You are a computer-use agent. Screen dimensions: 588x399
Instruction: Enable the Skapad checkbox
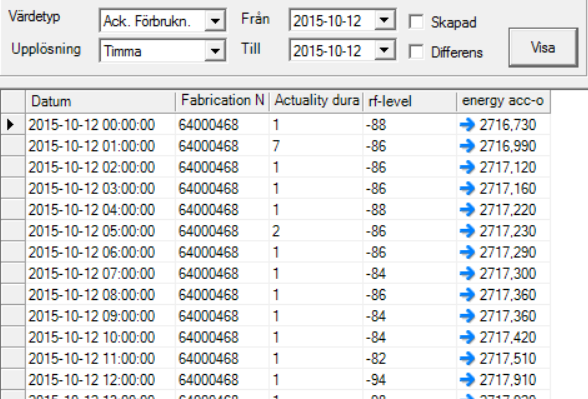(416, 22)
